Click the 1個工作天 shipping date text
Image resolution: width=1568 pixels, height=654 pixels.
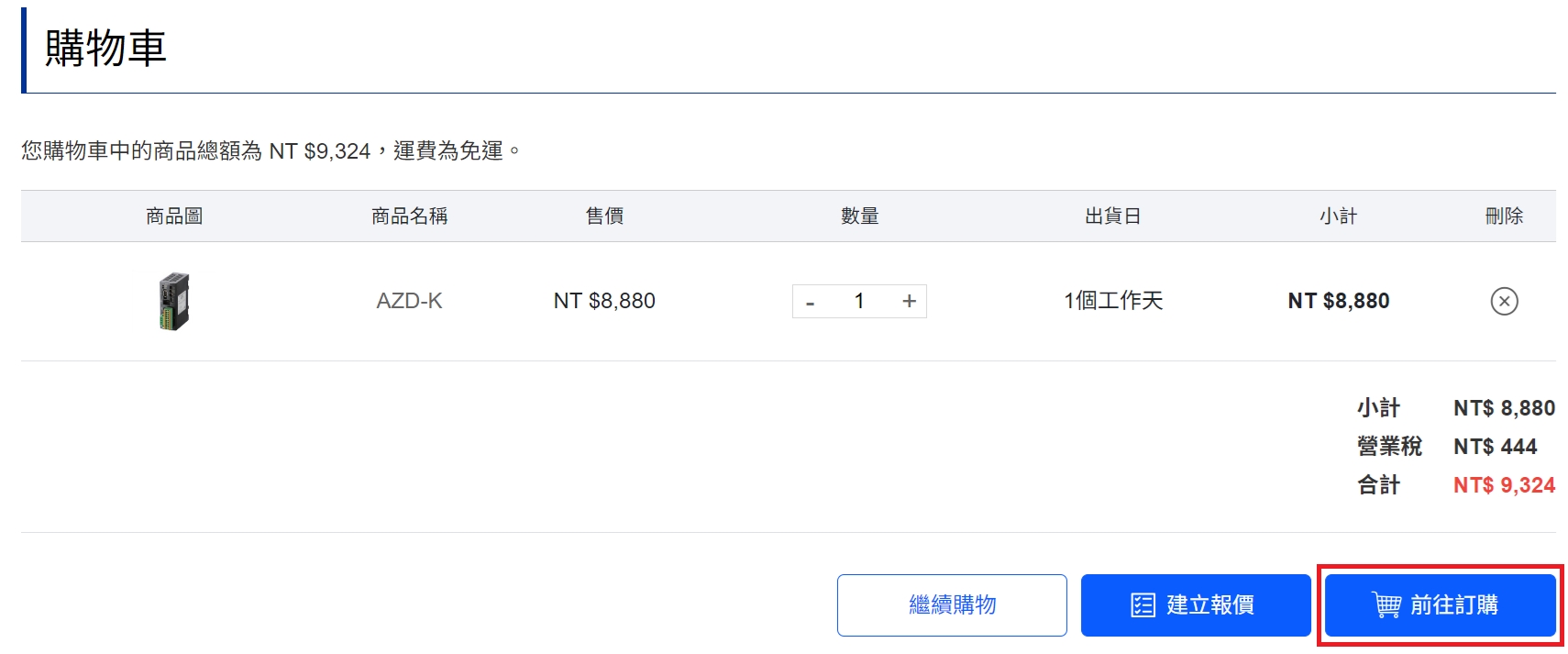1113,301
